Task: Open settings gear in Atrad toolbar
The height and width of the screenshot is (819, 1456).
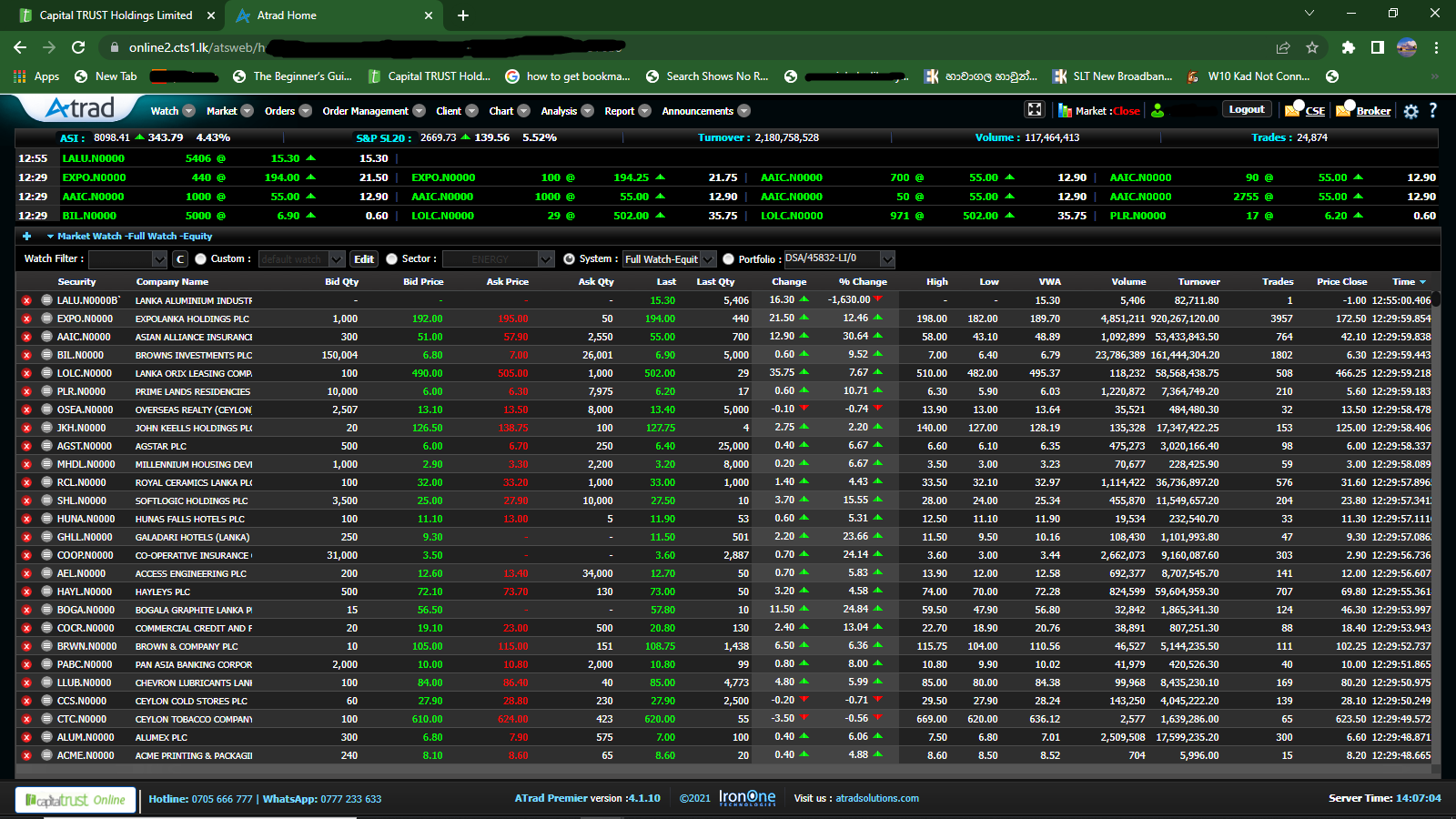Action: pos(1410,111)
